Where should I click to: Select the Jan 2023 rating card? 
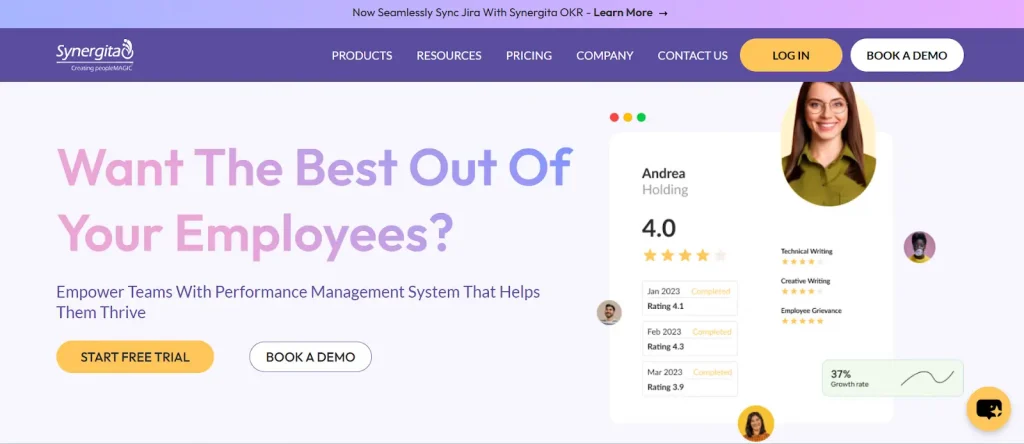pos(689,298)
